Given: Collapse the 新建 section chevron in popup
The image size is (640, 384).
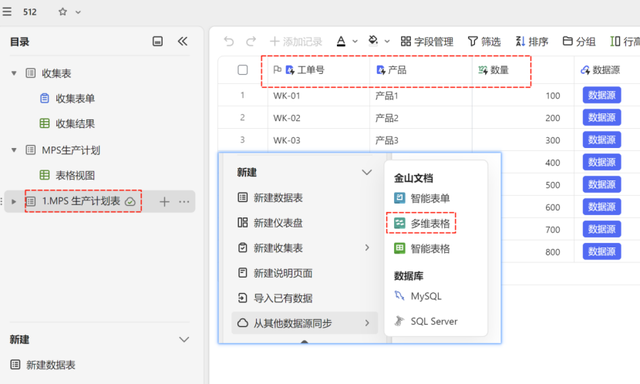Looking at the screenshot, I should [x=367, y=172].
